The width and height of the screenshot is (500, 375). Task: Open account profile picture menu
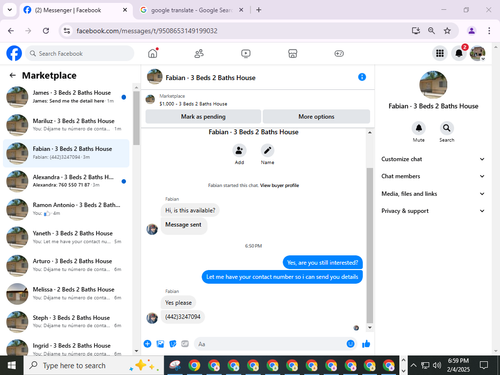tap(477, 53)
